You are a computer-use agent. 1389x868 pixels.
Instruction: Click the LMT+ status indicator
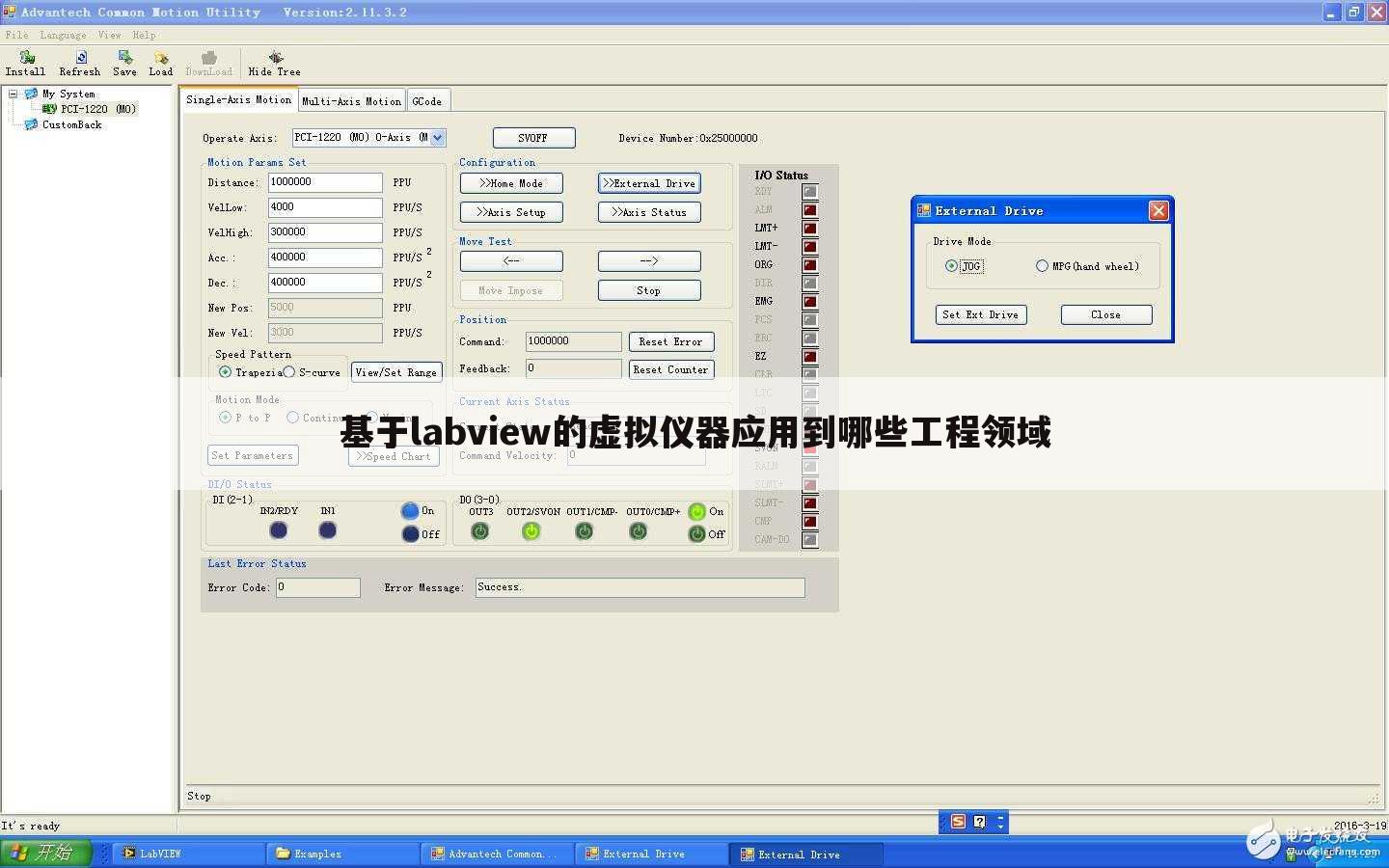click(810, 228)
